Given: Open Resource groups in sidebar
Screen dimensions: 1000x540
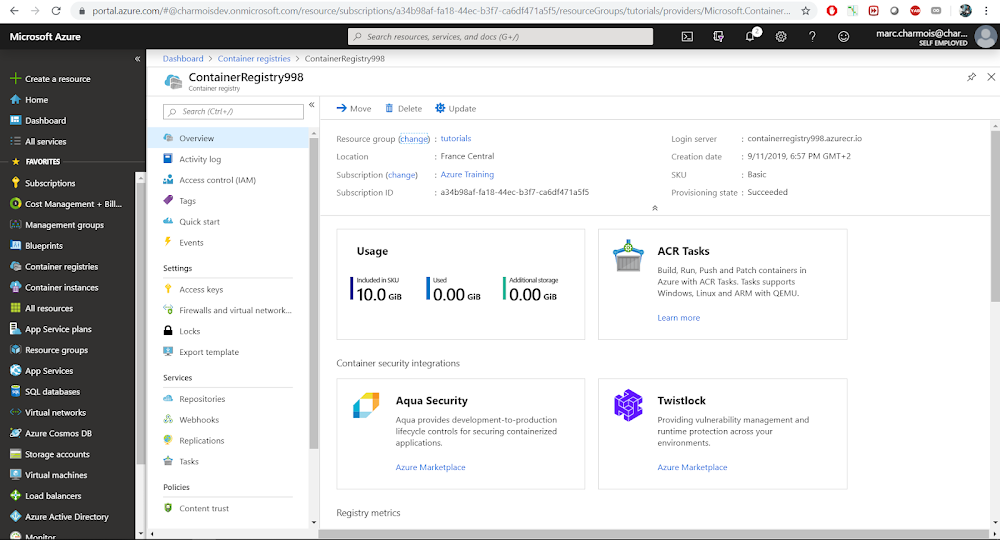Looking at the screenshot, I should (49, 350).
